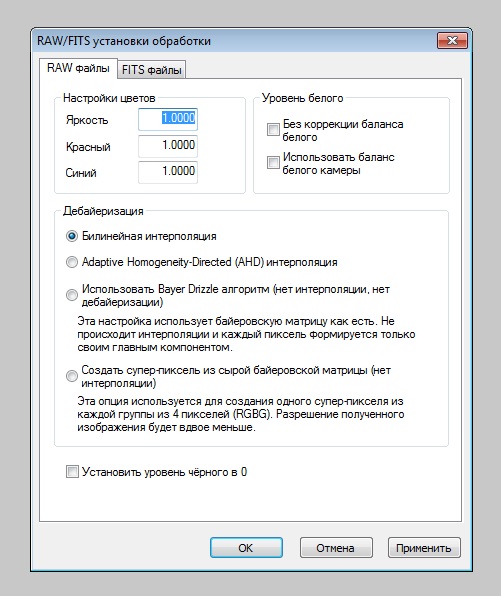Screen dimensions: 501x596
Task: Click the Синий value field
Action: pos(168,172)
